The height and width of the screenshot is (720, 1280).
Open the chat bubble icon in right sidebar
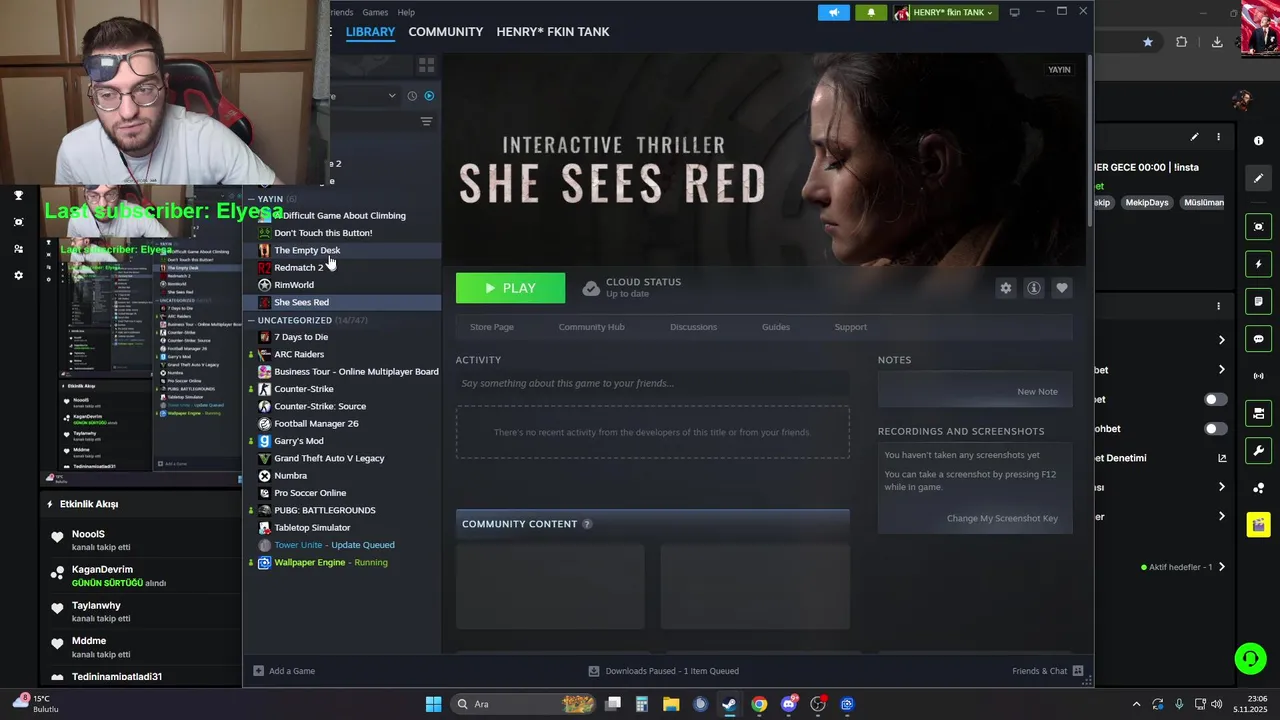(x=1258, y=339)
